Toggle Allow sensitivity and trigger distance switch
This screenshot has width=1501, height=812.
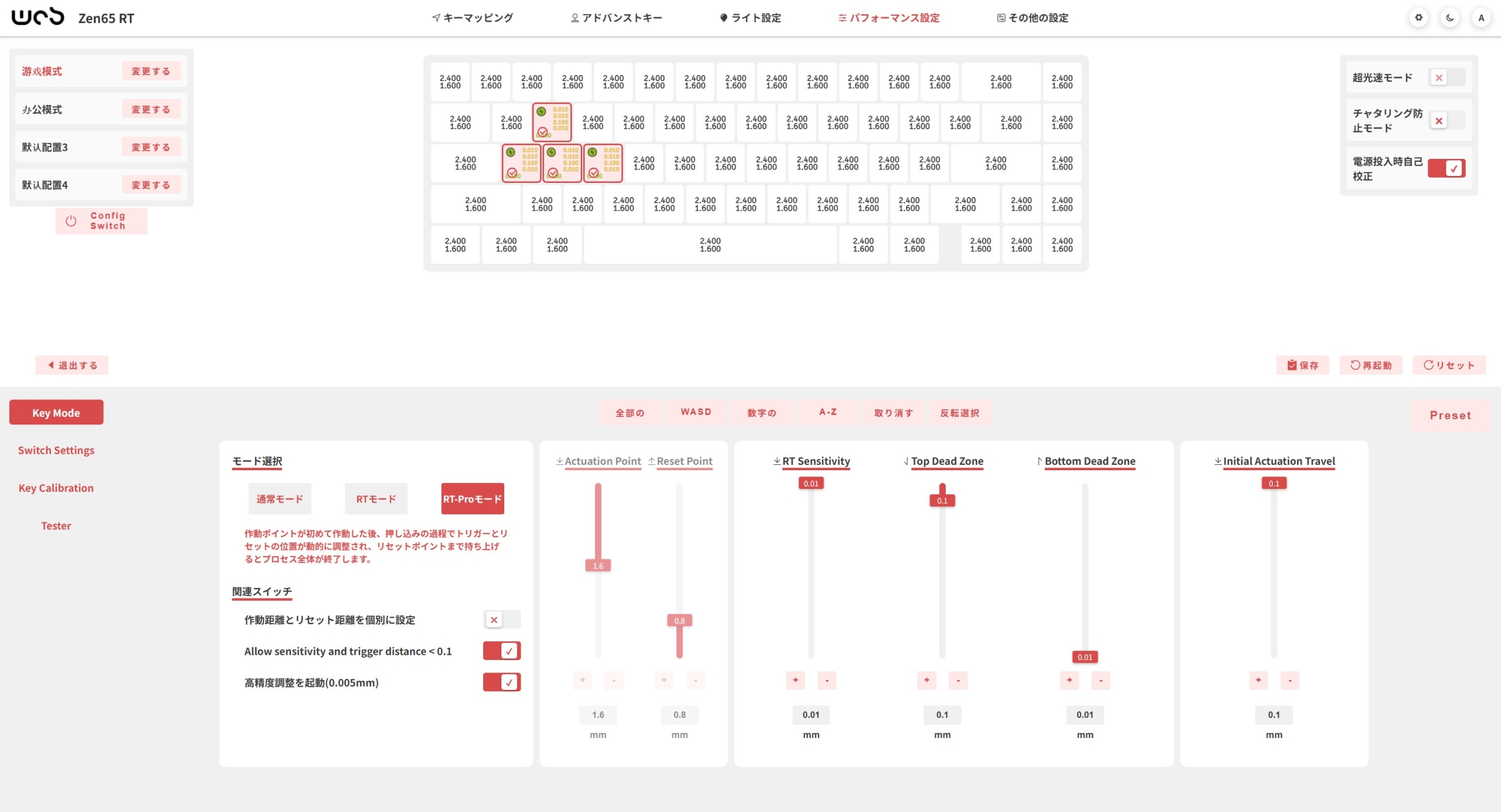pyautogui.click(x=502, y=651)
